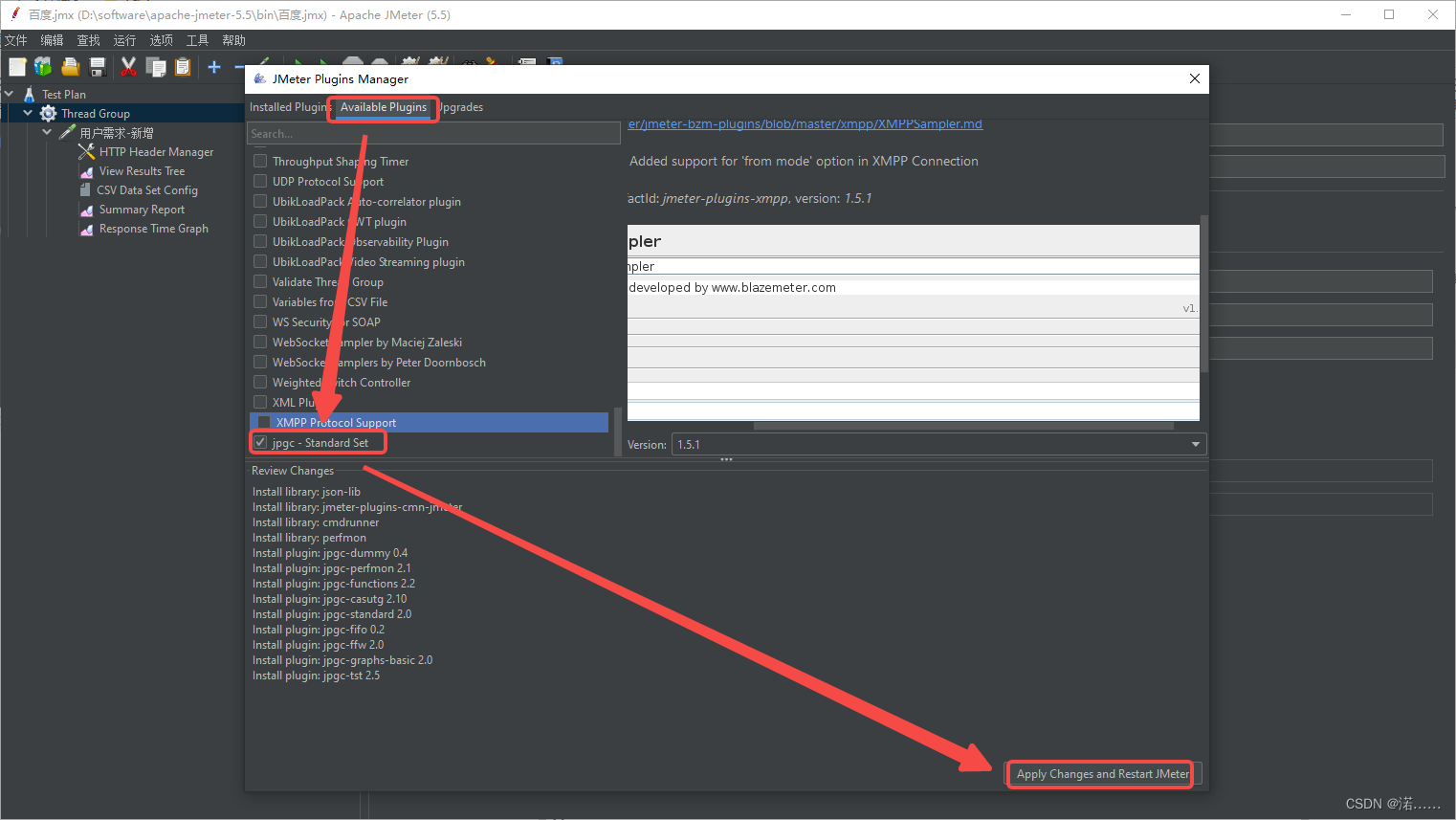Click the Paste clipboard toolbar icon
Viewport: 1456px width, 820px height.
pos(183,67)
